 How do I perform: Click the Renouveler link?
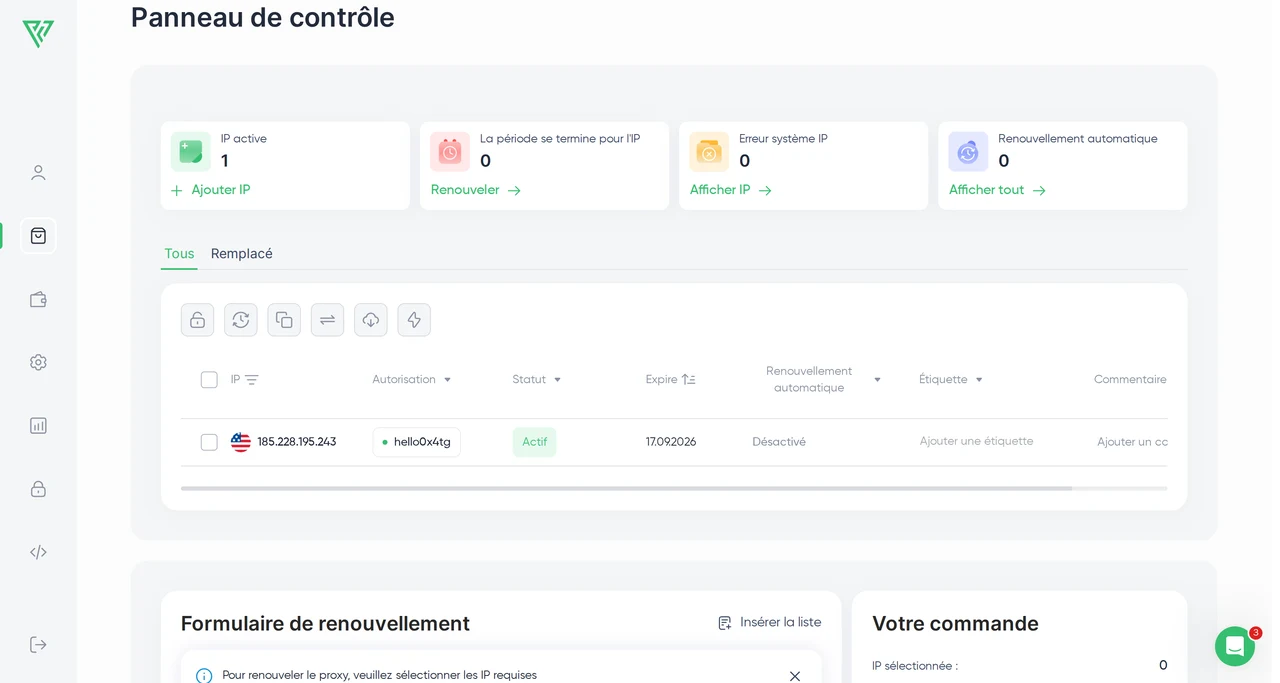476,190
